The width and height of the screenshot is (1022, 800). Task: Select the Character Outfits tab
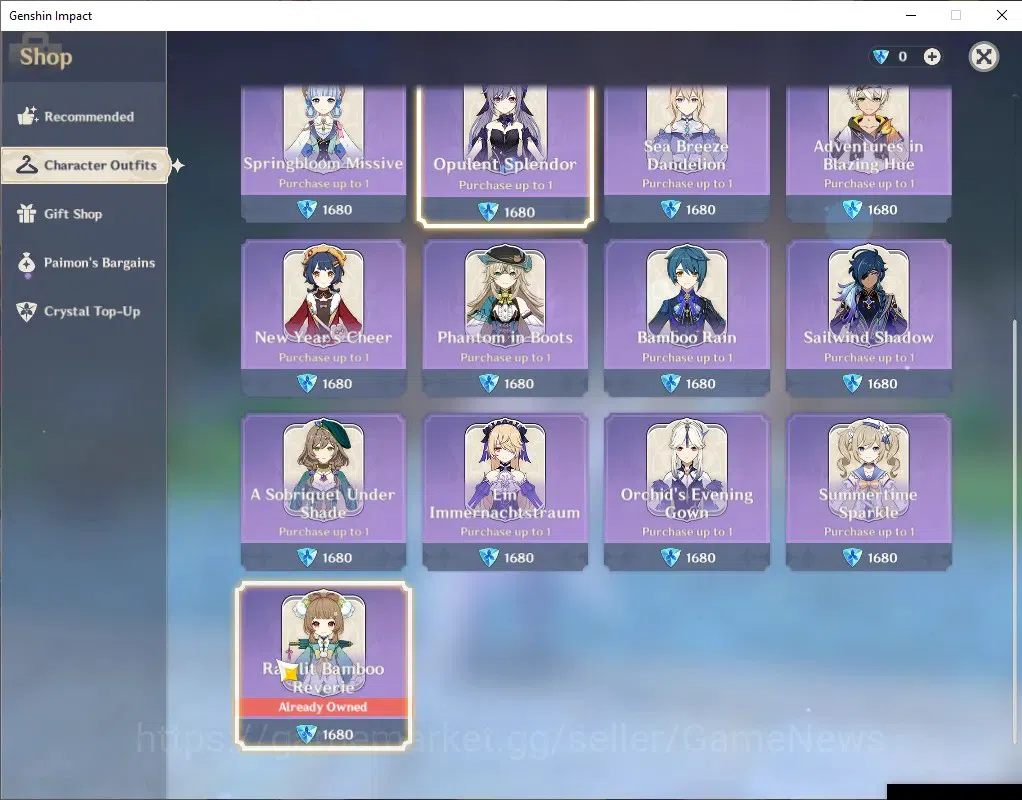[85, 166]
